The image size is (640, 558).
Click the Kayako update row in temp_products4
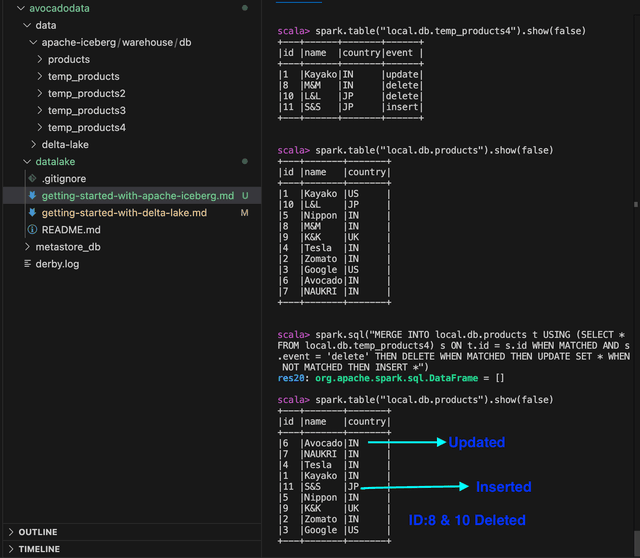(x=351, y=74)
